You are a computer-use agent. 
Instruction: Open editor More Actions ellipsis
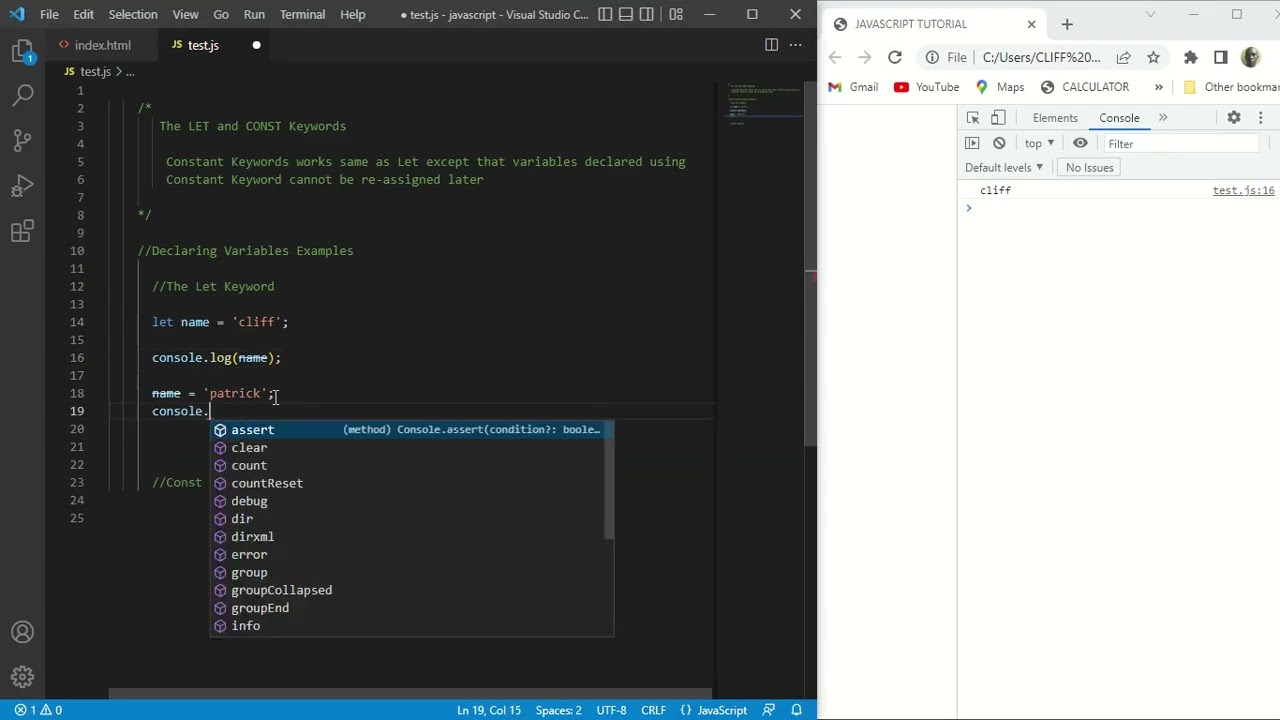796,45
